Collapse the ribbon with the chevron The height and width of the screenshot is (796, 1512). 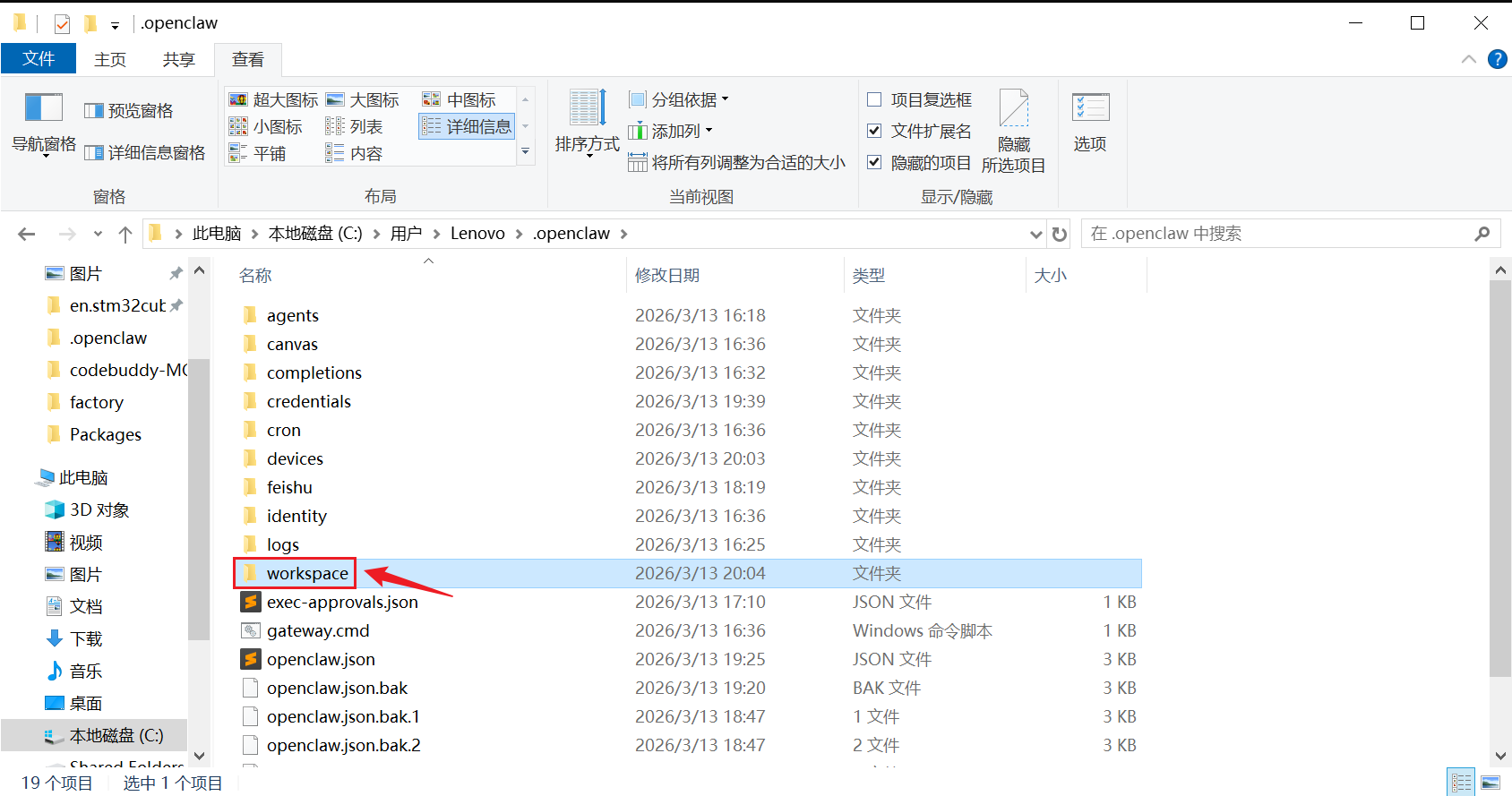click(x=1469, y=59)
